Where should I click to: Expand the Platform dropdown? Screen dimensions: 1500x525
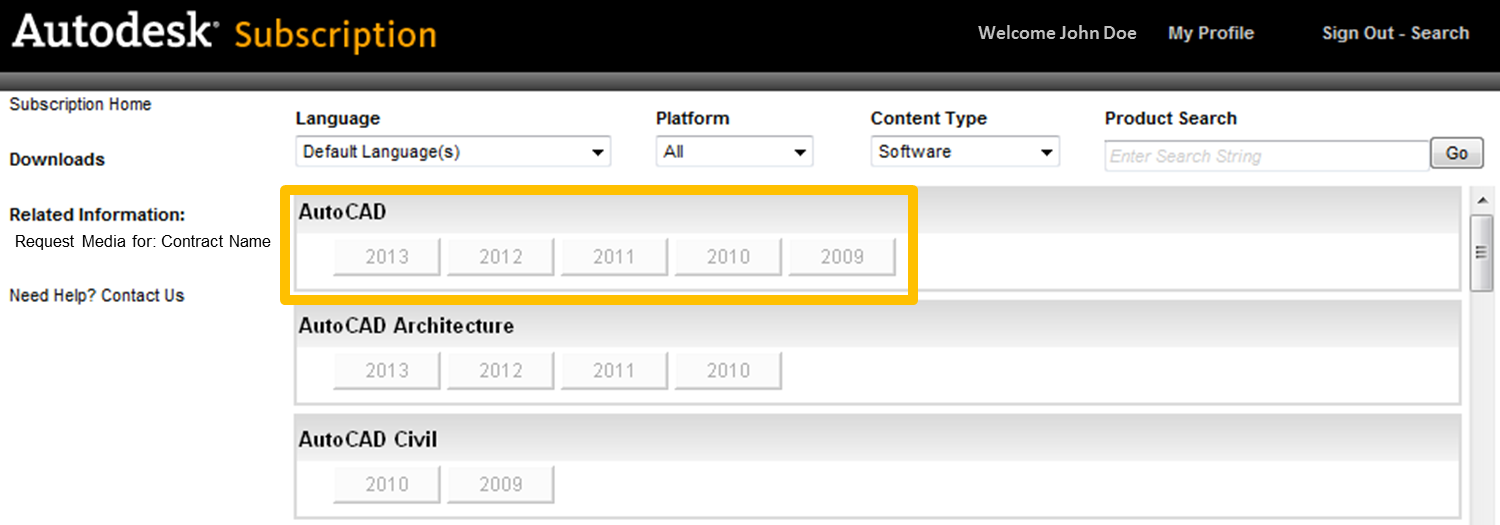click(x=734, y=152)
